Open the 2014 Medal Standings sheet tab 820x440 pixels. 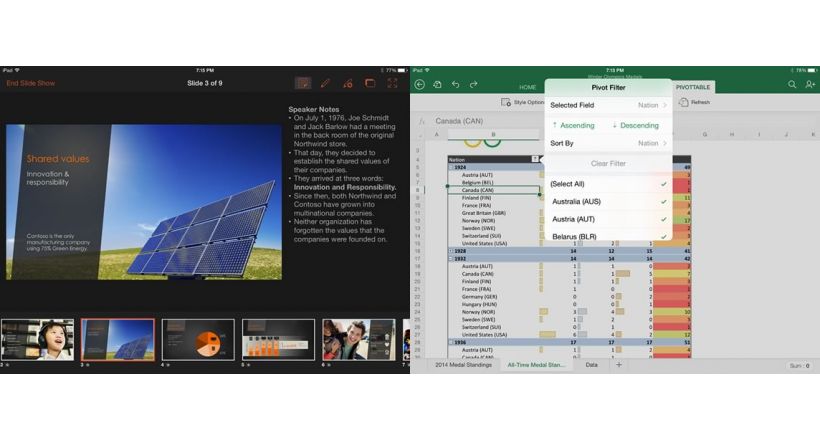[463, 365]
